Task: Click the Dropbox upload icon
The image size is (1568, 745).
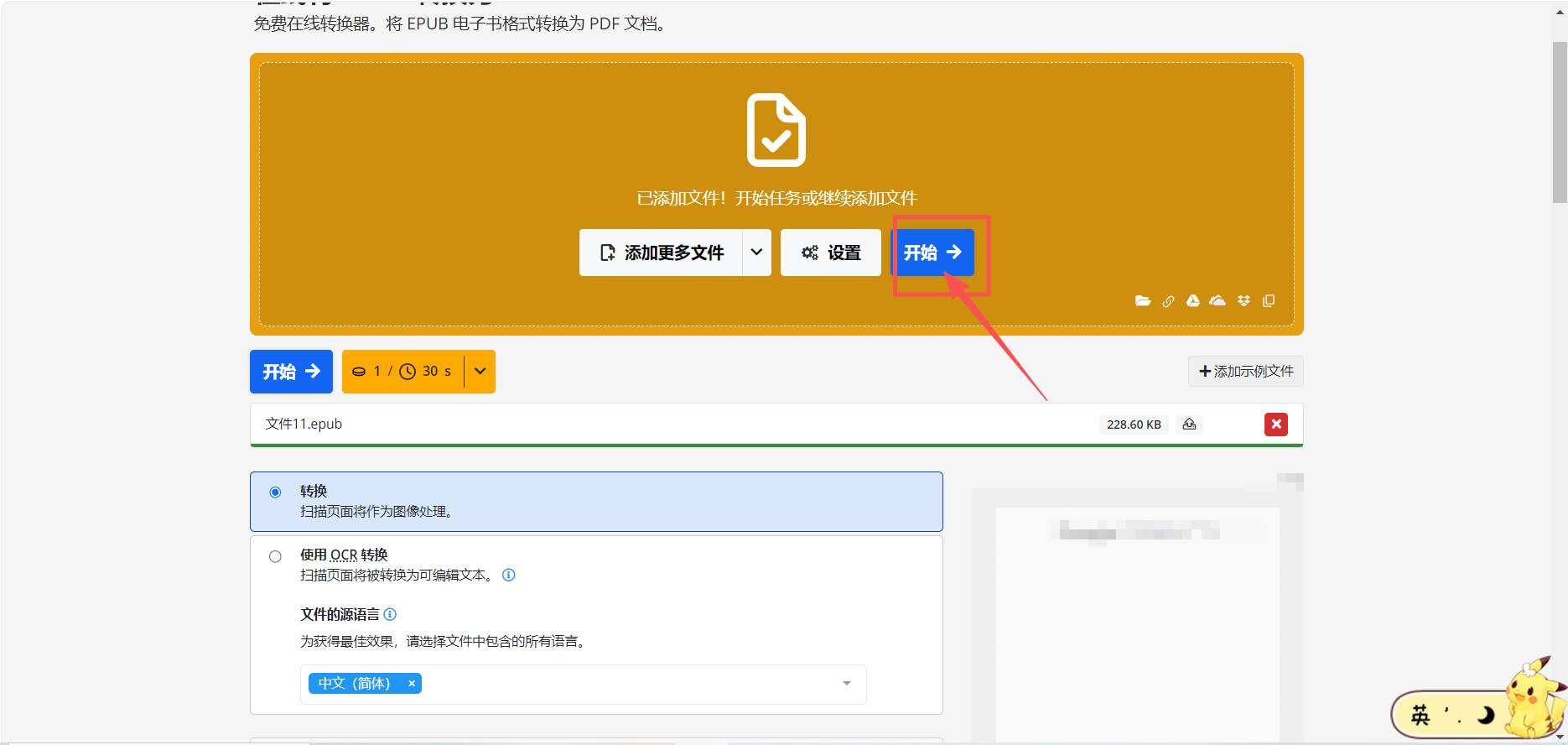Action: (1243, 301)
